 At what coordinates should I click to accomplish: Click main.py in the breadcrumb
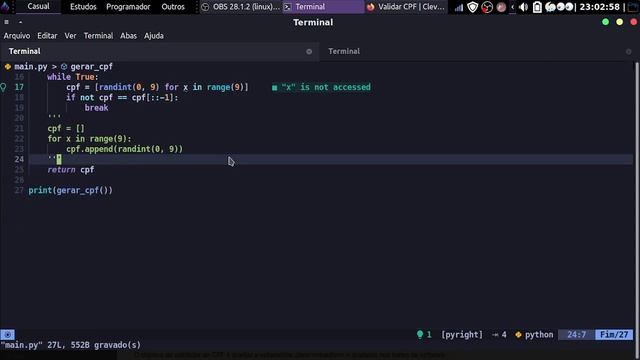click(31, 67)
